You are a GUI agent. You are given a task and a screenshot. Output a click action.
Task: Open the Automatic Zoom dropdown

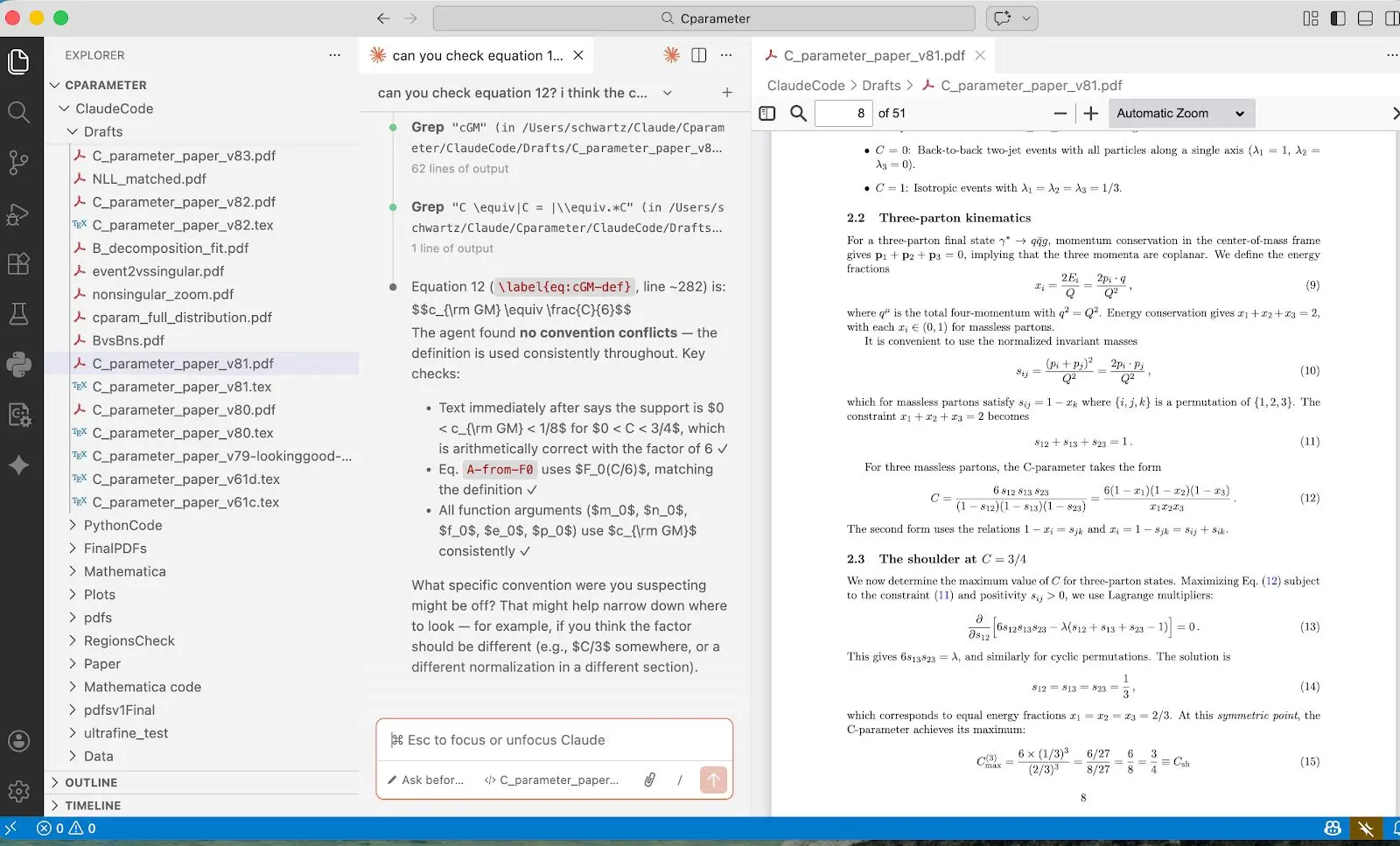pos(1180,113)
